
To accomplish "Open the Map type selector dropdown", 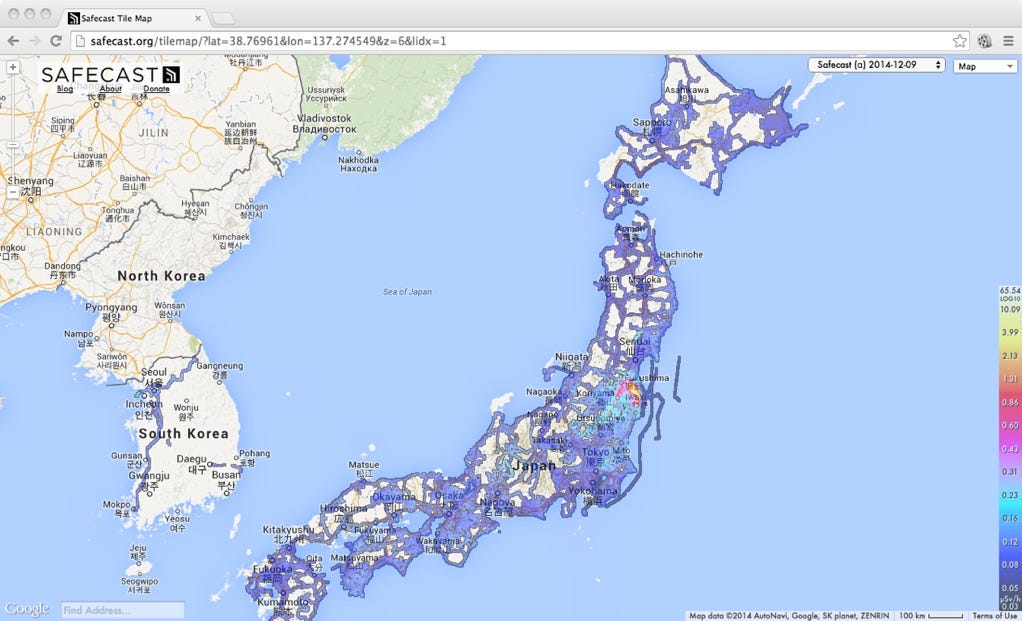I will pos(984,64).
